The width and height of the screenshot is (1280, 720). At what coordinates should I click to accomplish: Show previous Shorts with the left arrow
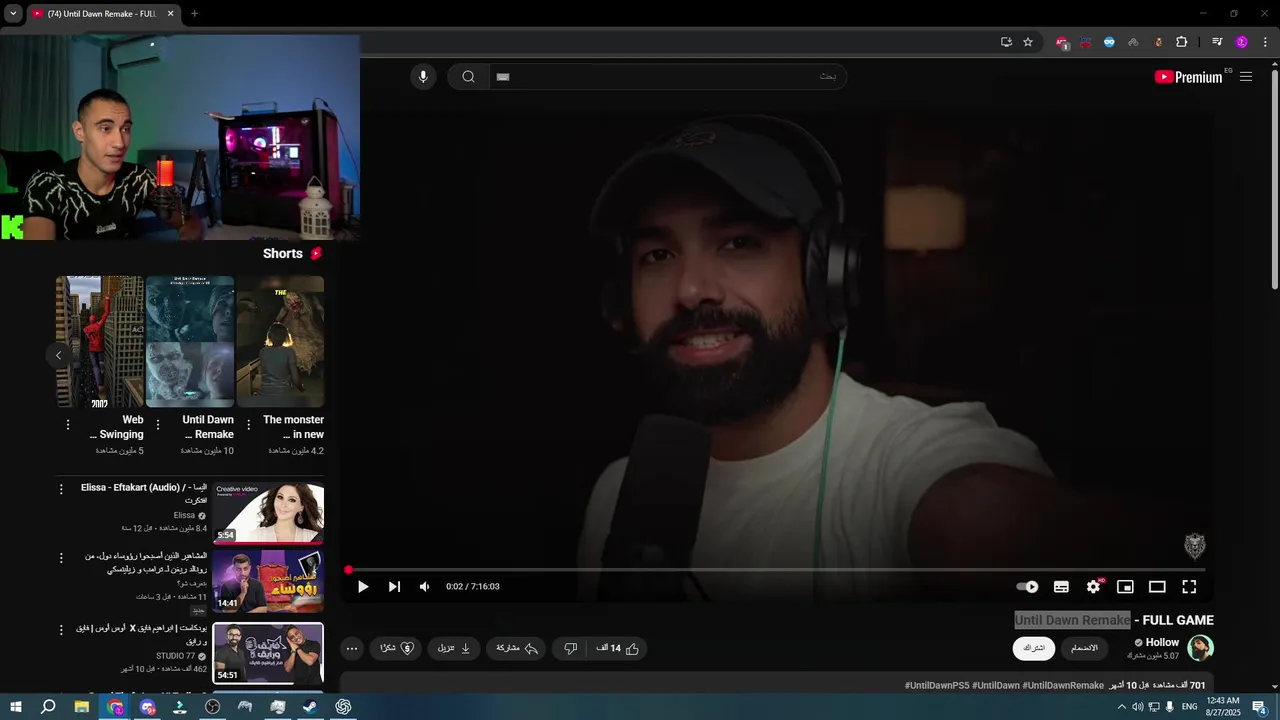point(58,355)
